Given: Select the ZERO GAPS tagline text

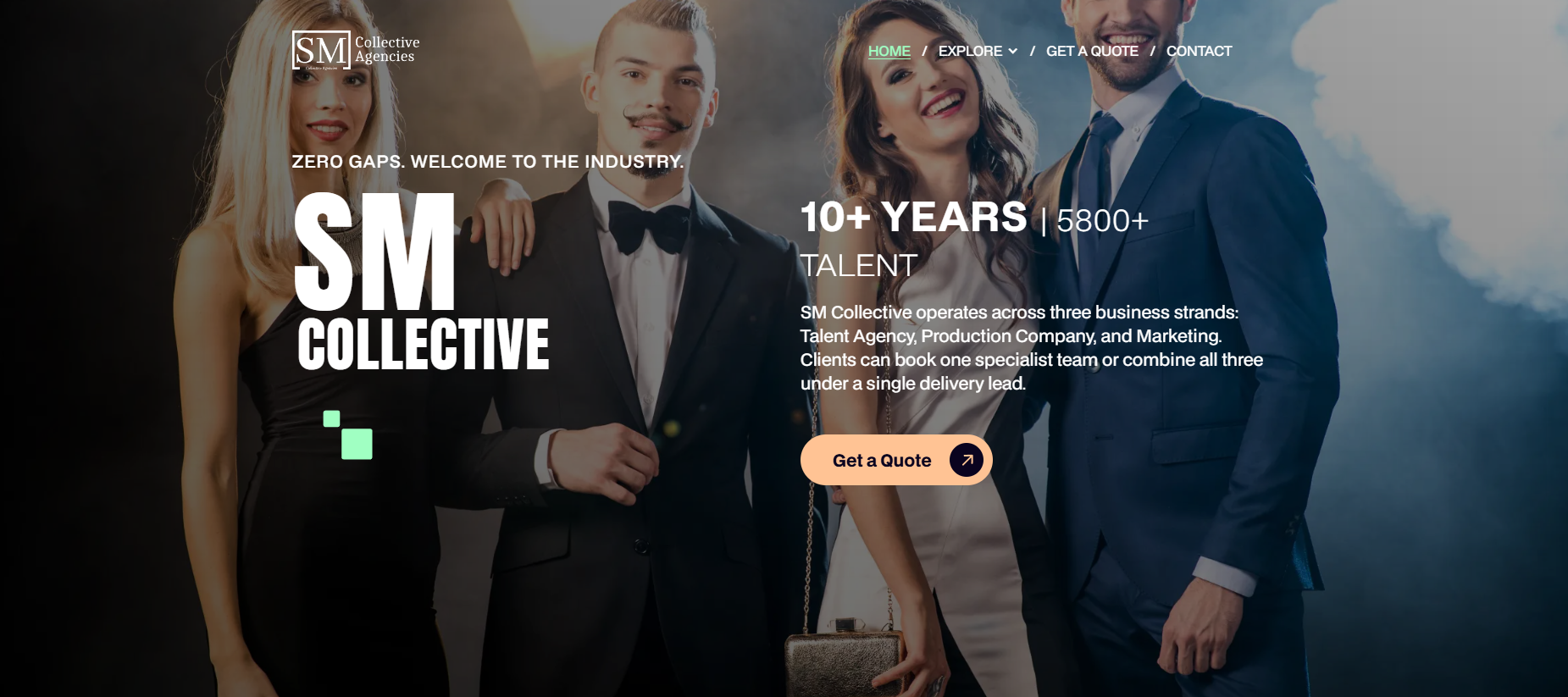Looking at the screenshot, I should point(488,162).
